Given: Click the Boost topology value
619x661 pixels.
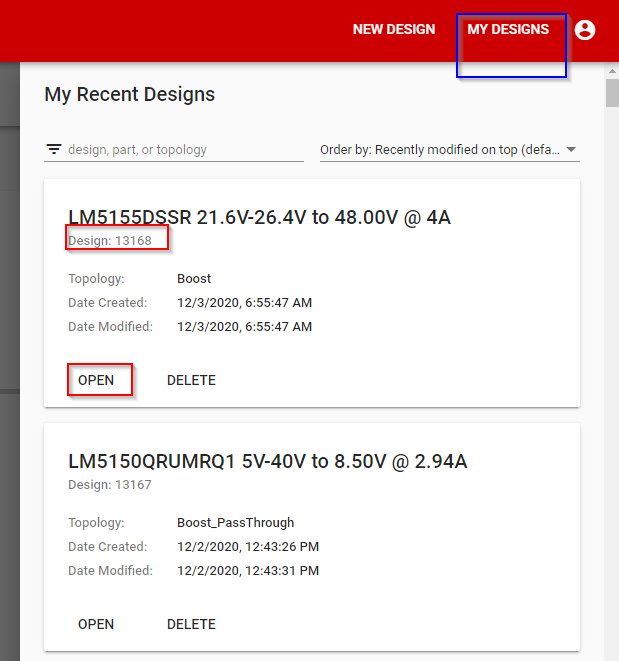Looking at the screenshot, I should [194, 279].
